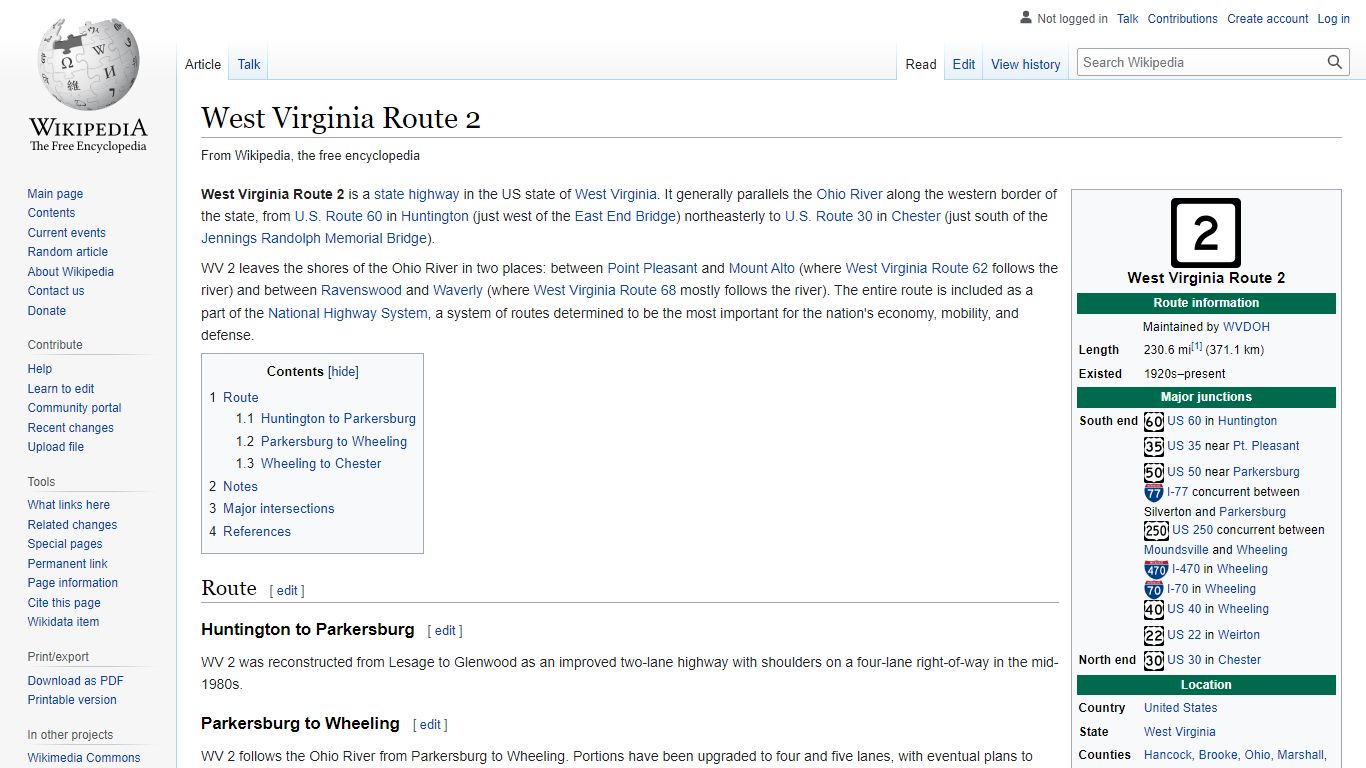Go to Main page in sidebar
The image size is (1366, 768).
click(x=55, y=194)
